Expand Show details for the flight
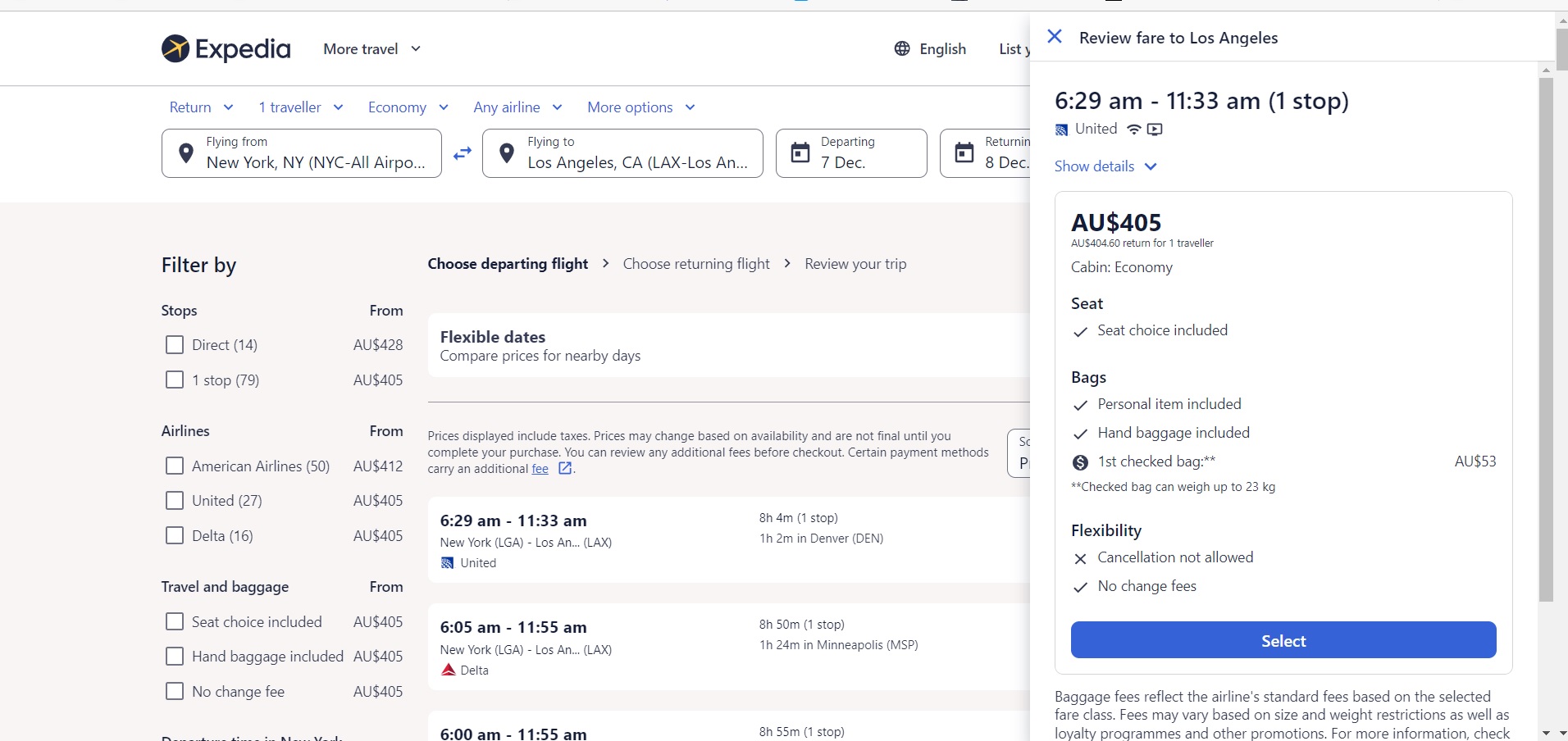This screenshot has height=741, width=1568. (x=1105, y=166)
